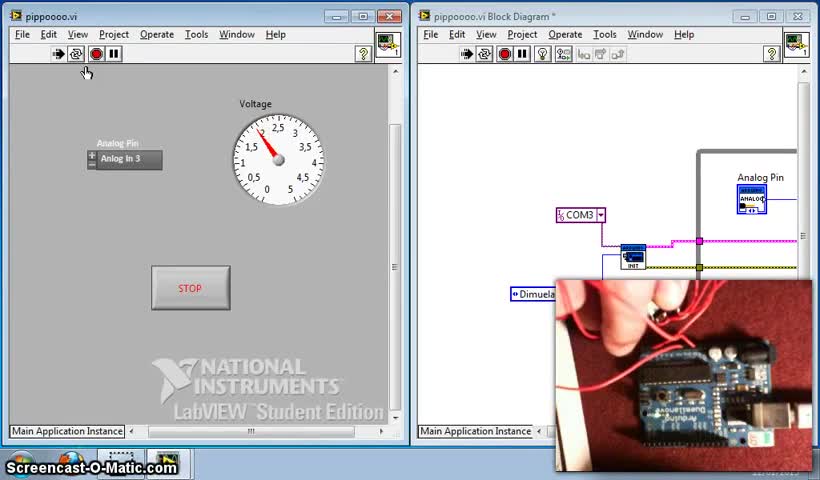The height and width of the screenshot is (480, 820).
Task: Click Block Diagram scroll-up arrow
Action: coord(804,71)
